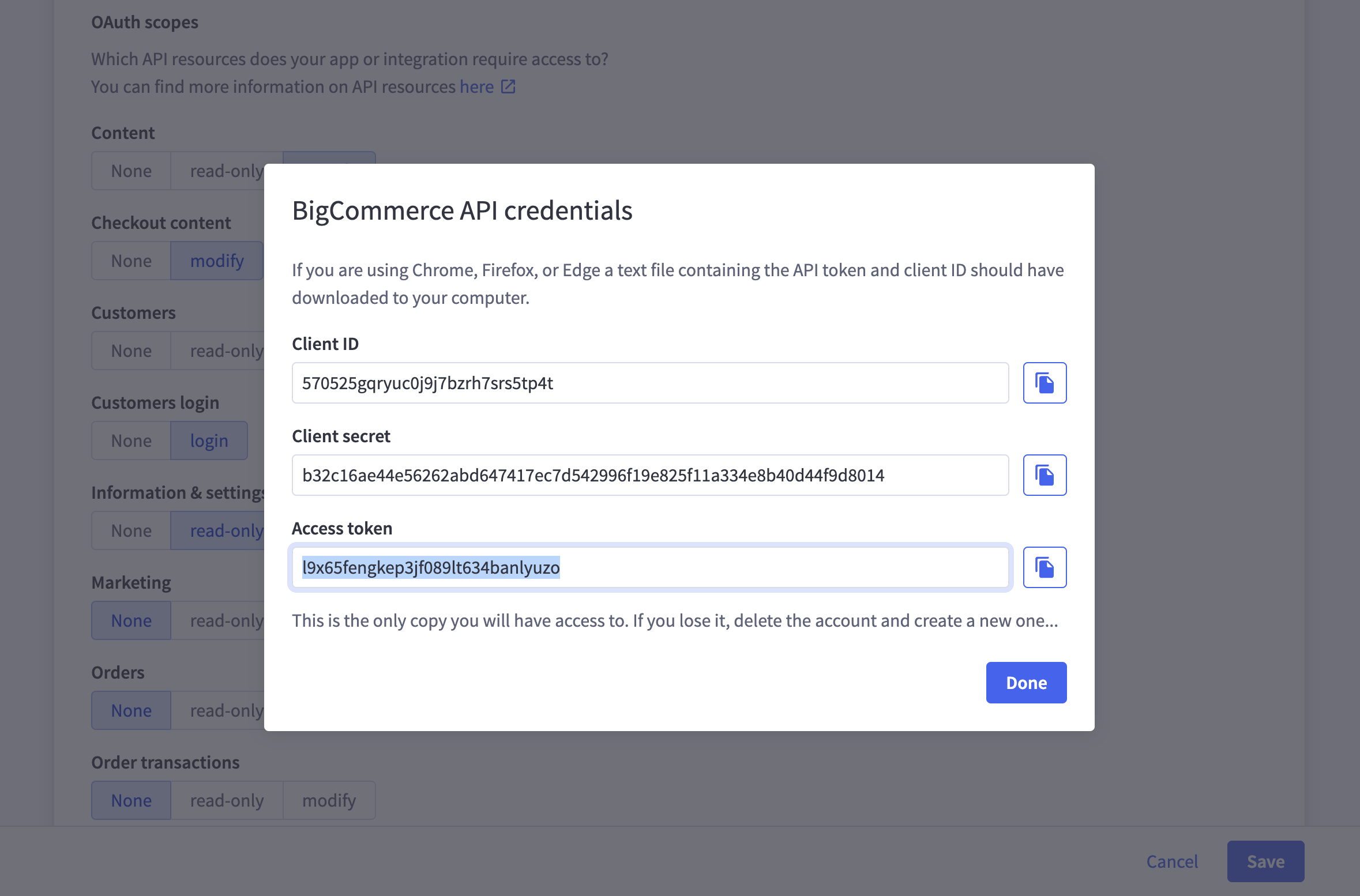This screenshot has width=1360, height=896.
Task: Open the 'here' API resources link
Action: (x=476, y=86)
